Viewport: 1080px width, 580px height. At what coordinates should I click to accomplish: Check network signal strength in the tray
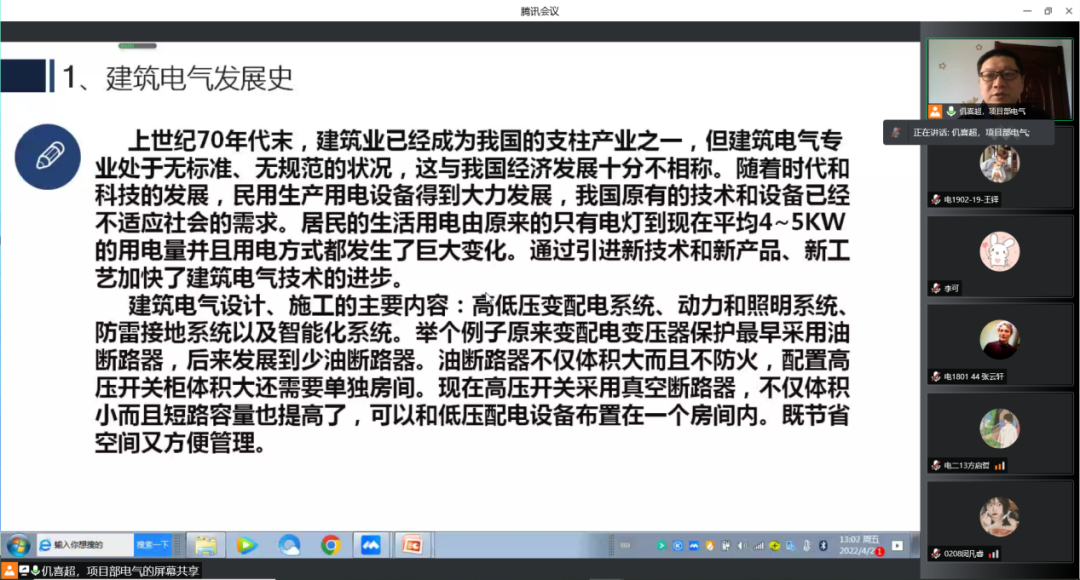(x=758, y=546)
